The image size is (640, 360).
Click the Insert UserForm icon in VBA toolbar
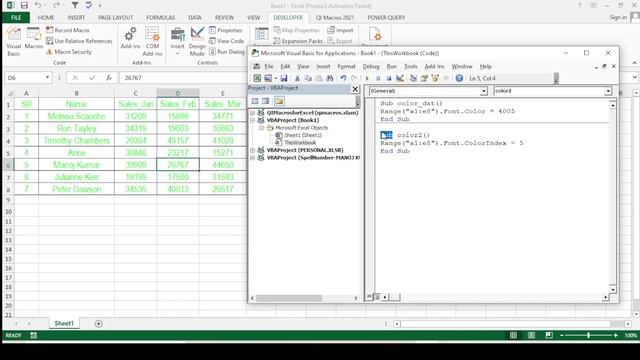[x=268, y=78]
